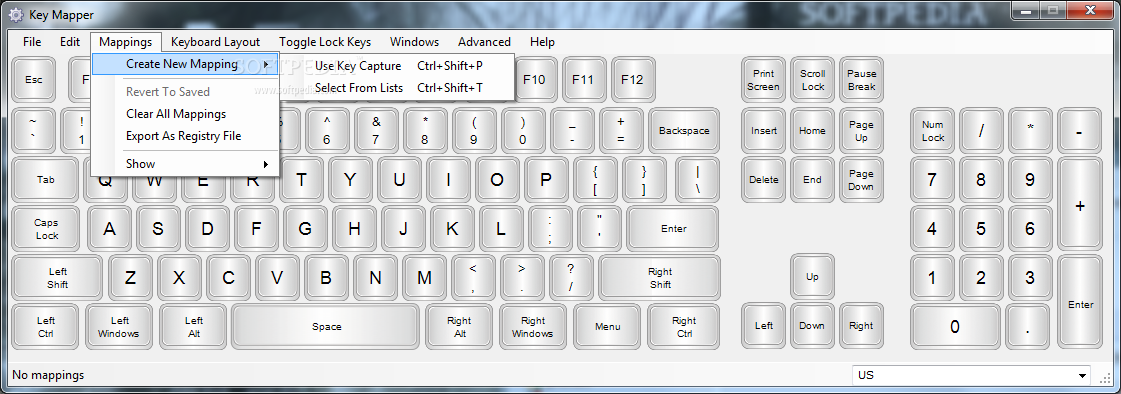Viewport: 1121px width, 394px height.
Task: Click the Right Shift key
Action: pyautogui.click(x=660, y=278)
